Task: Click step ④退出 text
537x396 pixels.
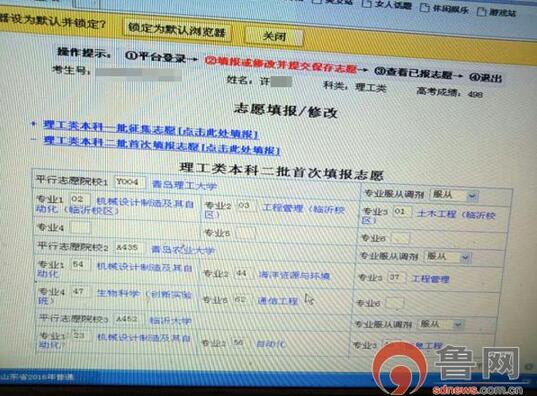Action: click(485, 77)
